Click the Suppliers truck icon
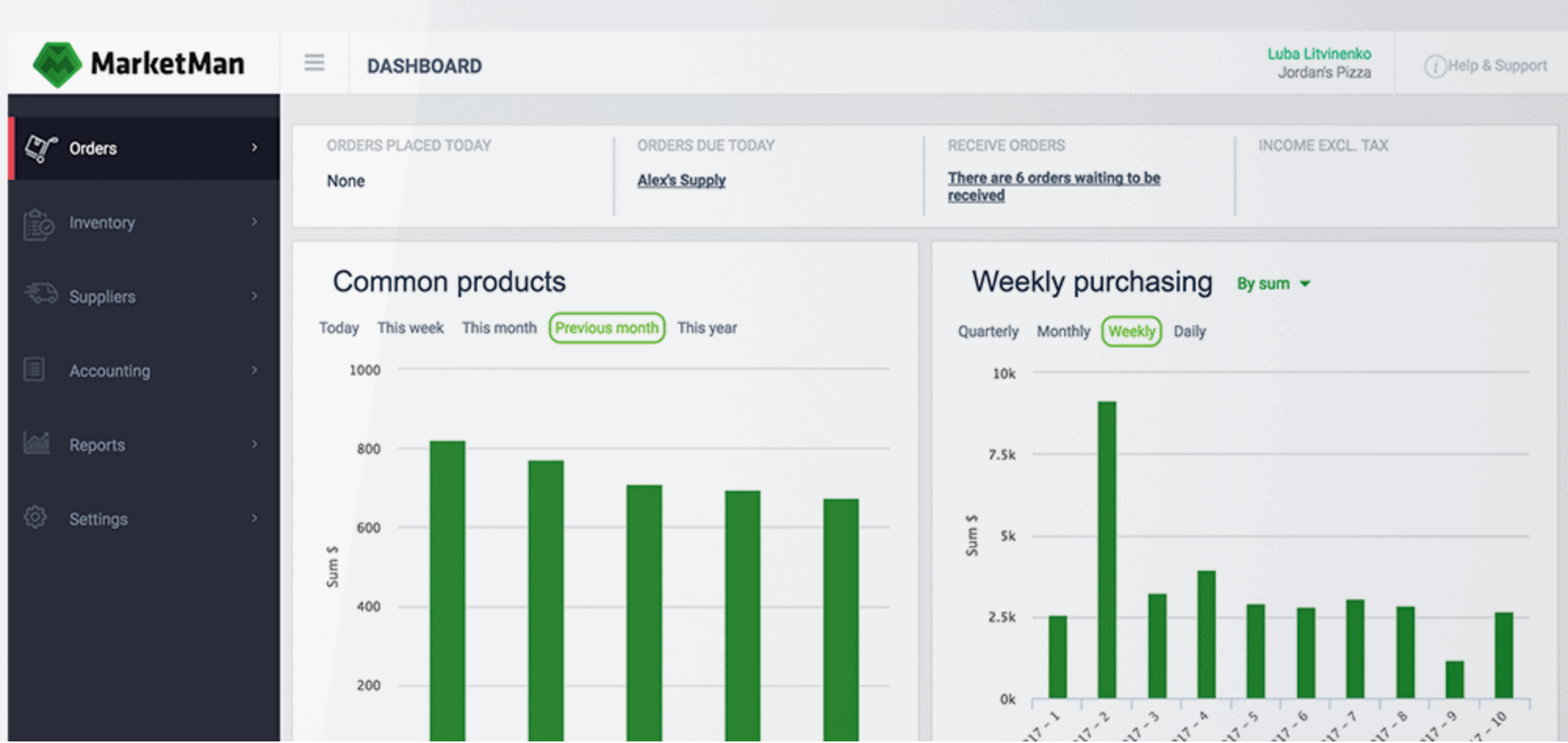The height and width of the screenshot is (743, 1568). [40, 294]
